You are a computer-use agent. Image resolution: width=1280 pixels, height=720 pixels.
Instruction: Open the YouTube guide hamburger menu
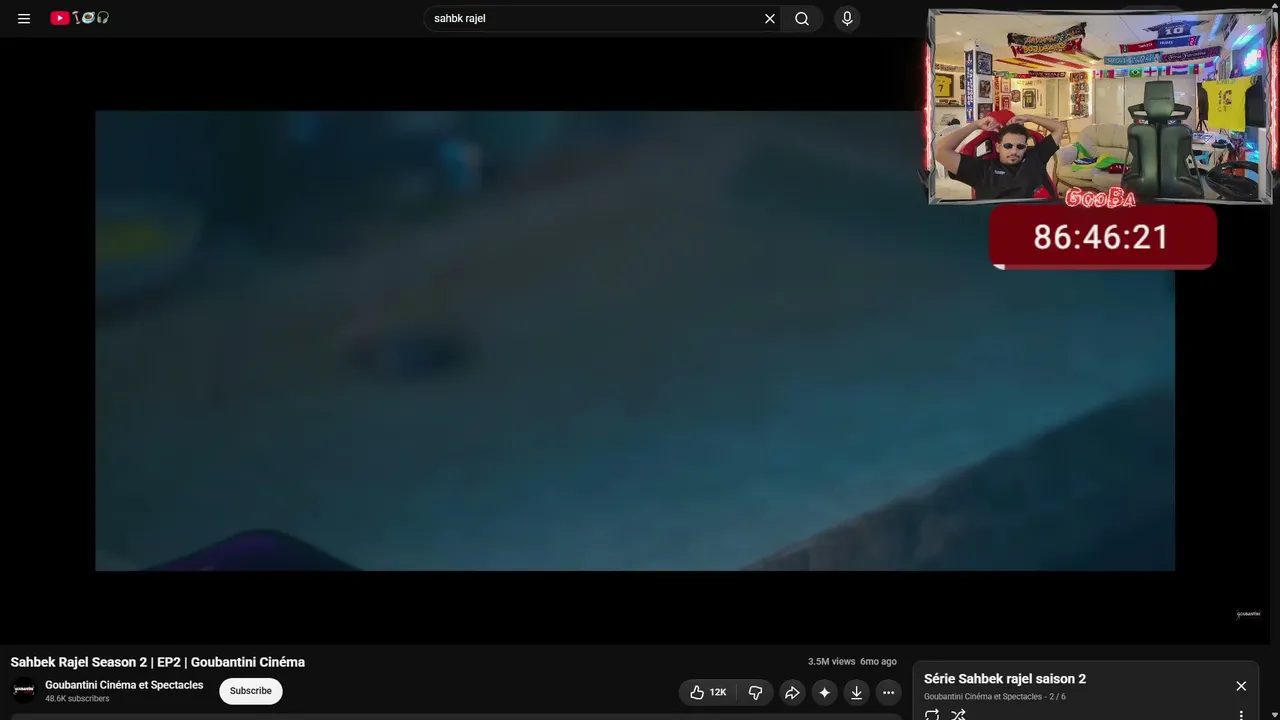[24, 18]
